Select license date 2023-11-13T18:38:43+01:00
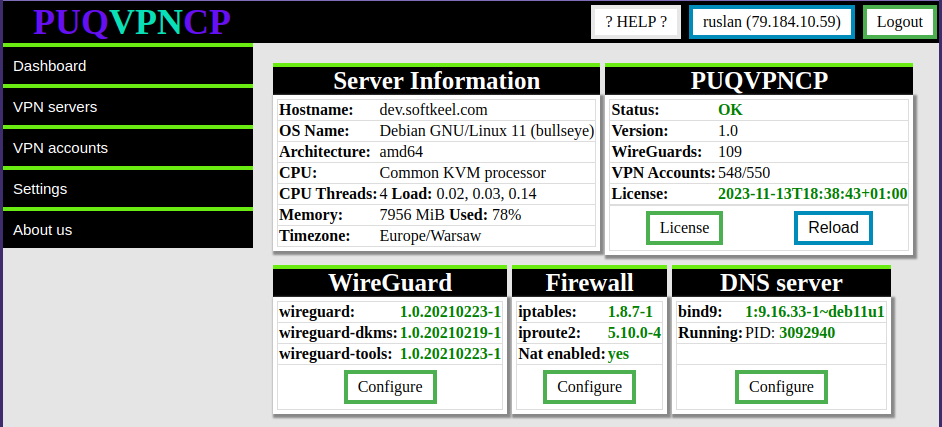Viewport: 942px width, 427px height. tap(813, 194)
